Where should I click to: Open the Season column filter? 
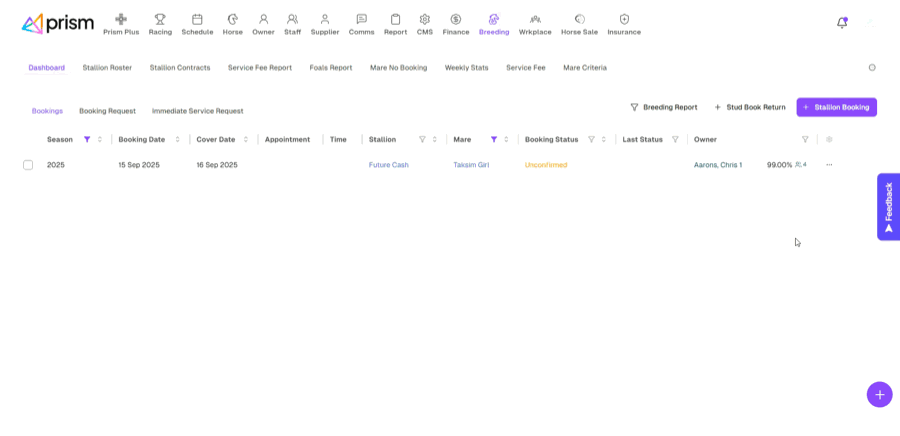click(87, 140)
